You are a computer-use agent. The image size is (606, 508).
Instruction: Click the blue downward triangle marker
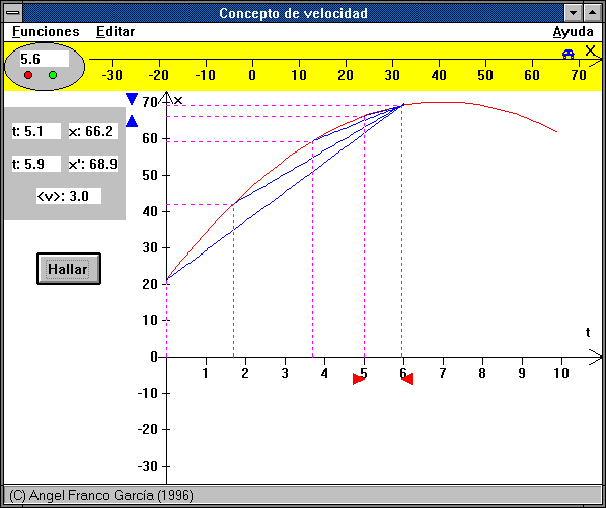pyautogui.click(x=132, y=99)
